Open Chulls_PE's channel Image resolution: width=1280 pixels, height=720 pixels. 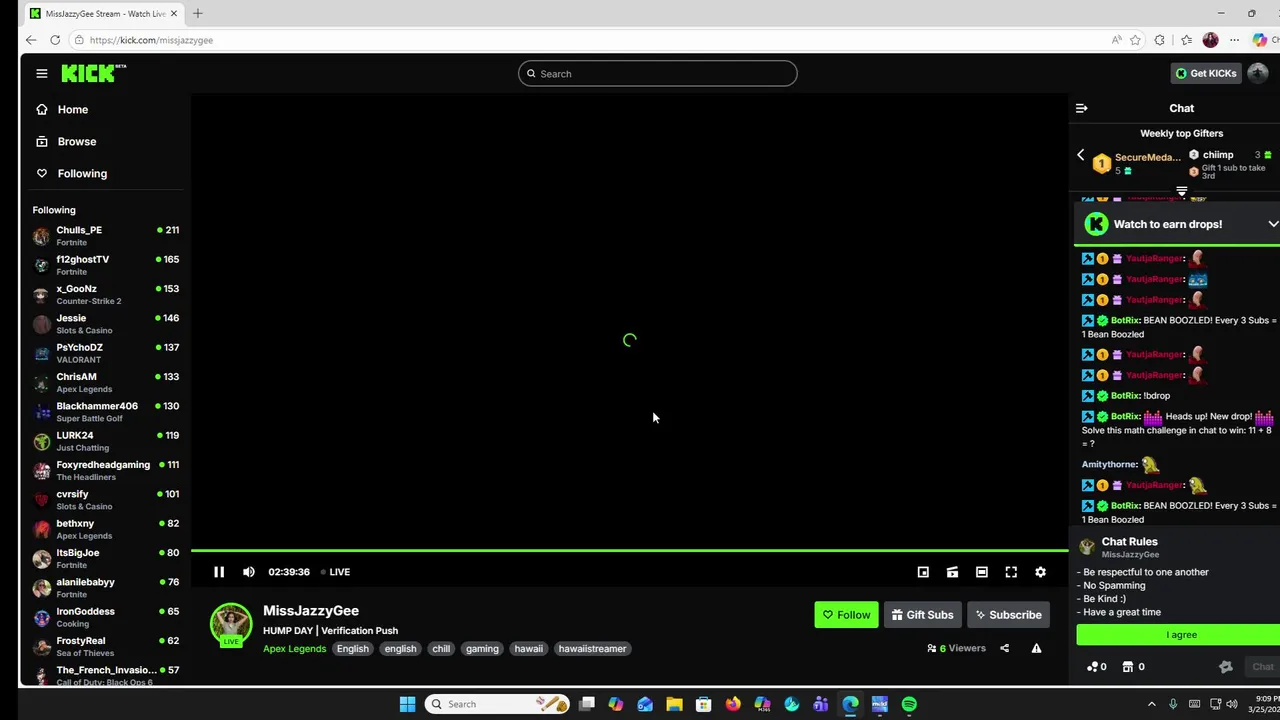105,235
